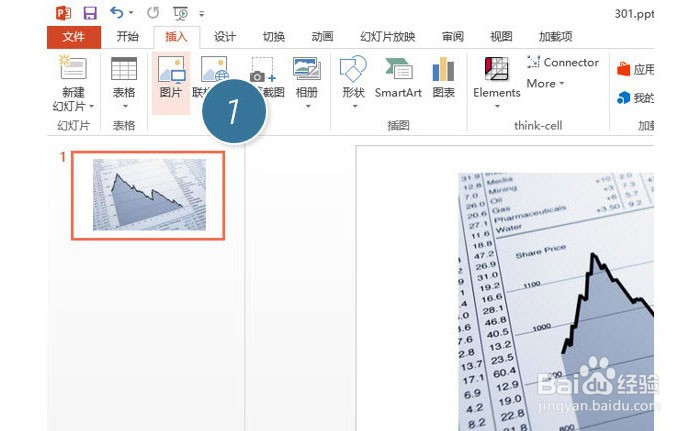Switch to the 设计 tab
This screenshot has width=700, height=431.
point(225,37)
